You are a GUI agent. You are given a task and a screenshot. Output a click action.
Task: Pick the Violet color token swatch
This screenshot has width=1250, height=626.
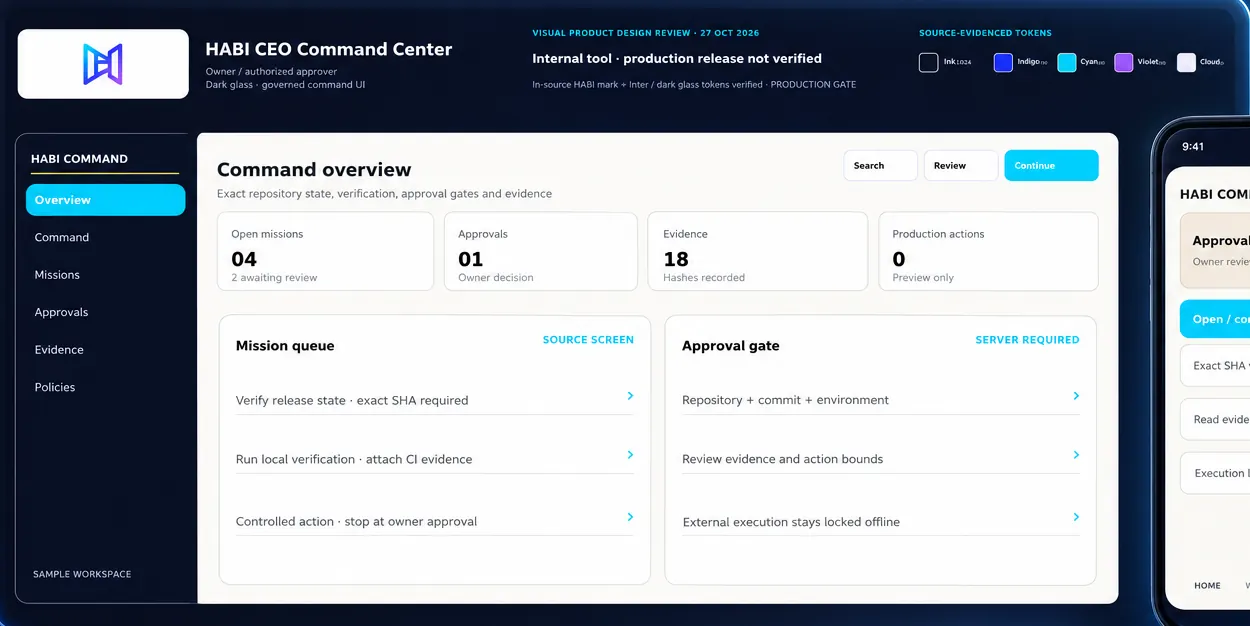coord(1124,63)
